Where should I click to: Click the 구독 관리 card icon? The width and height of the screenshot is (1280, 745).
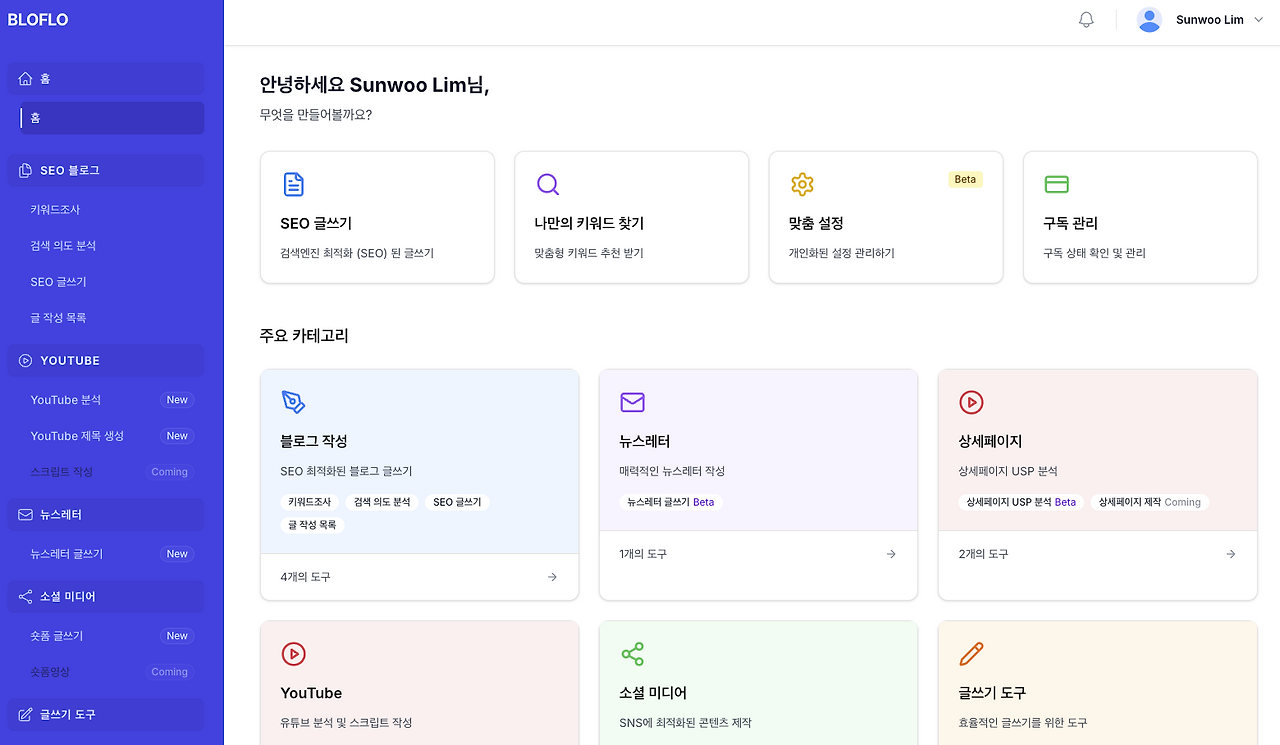click(x=1056, y=184)
